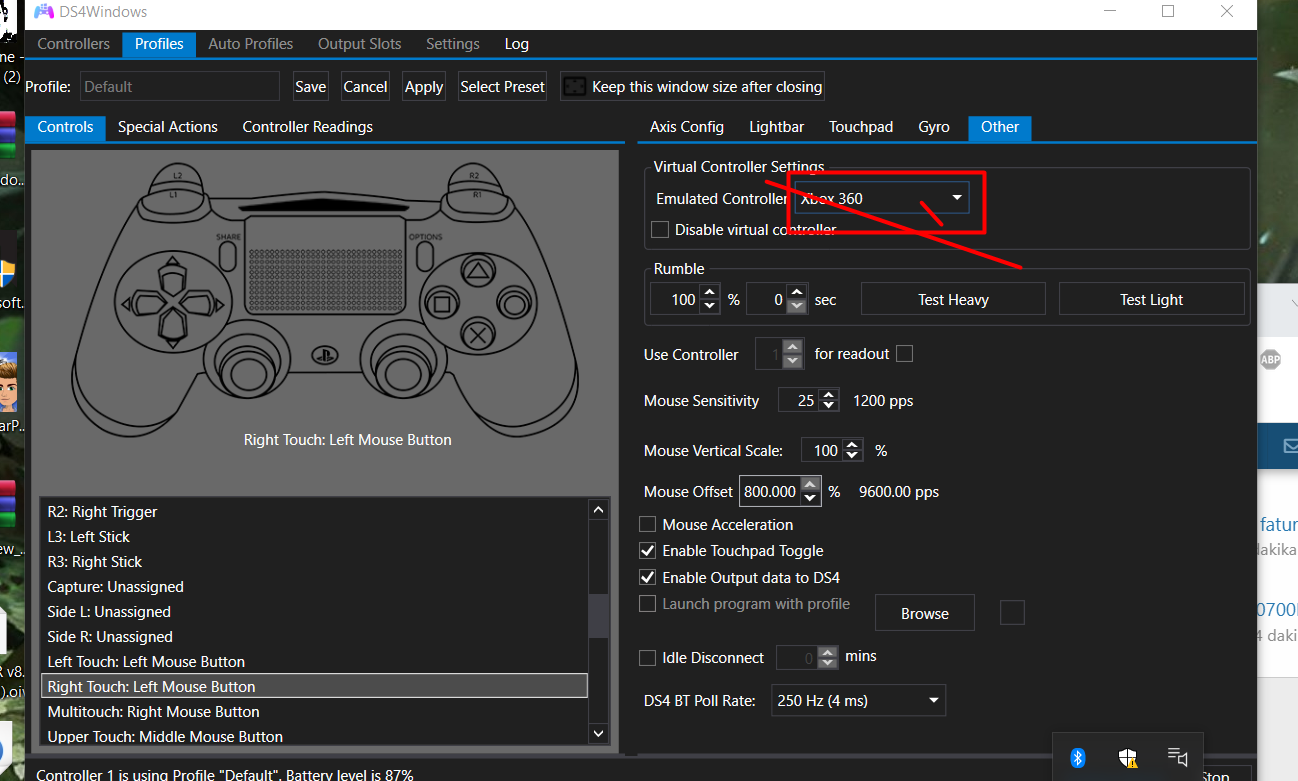
Task: Decrease the Mouse Offset value
Action: point(810,498)
